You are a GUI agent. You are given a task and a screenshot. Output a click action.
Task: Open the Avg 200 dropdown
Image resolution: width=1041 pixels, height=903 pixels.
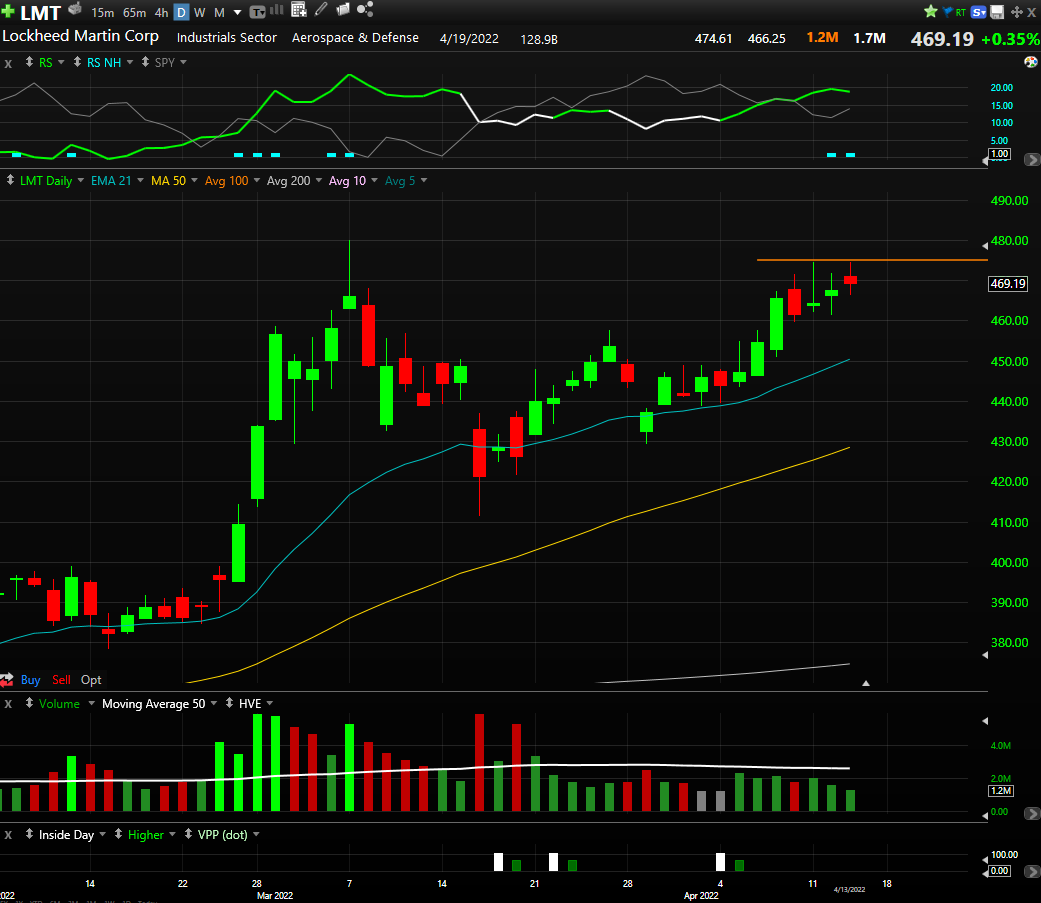[x=319, y=181]
